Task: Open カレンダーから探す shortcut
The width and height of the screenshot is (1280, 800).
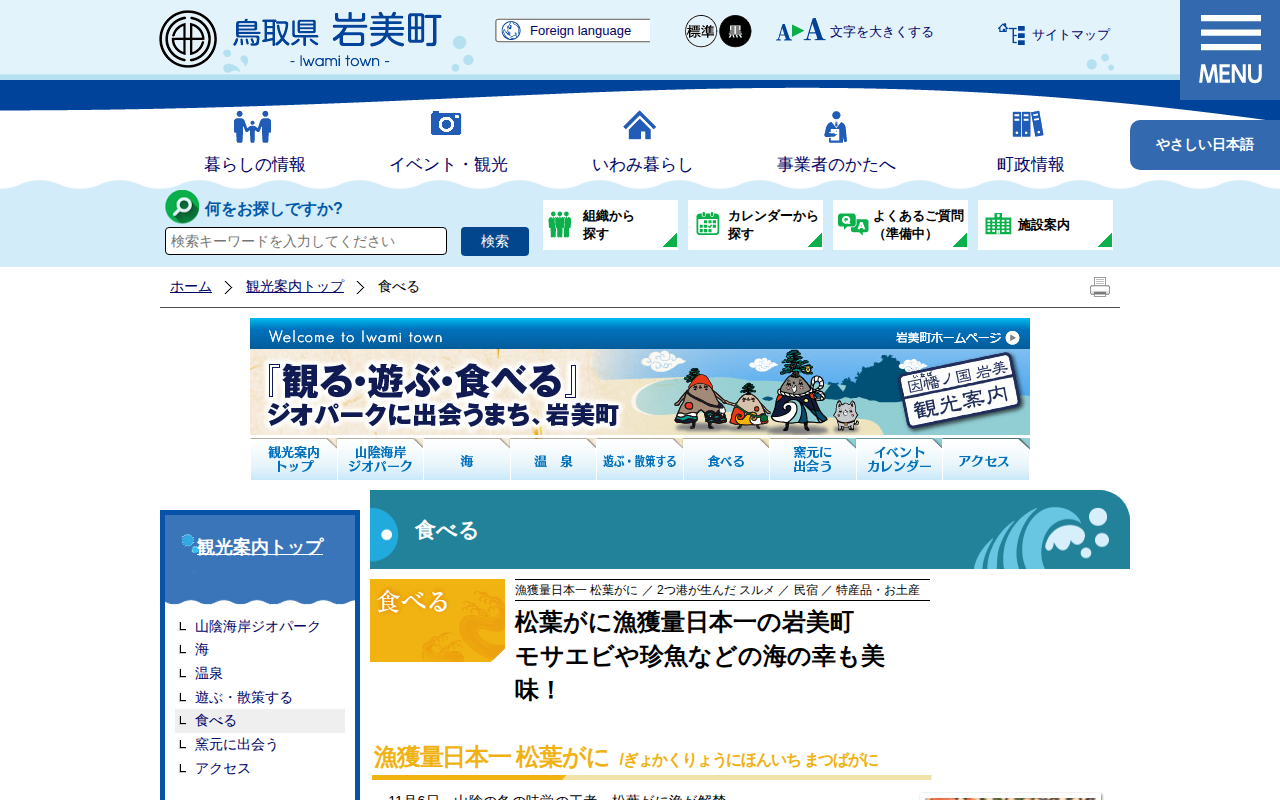Action: tap(755, 225)
